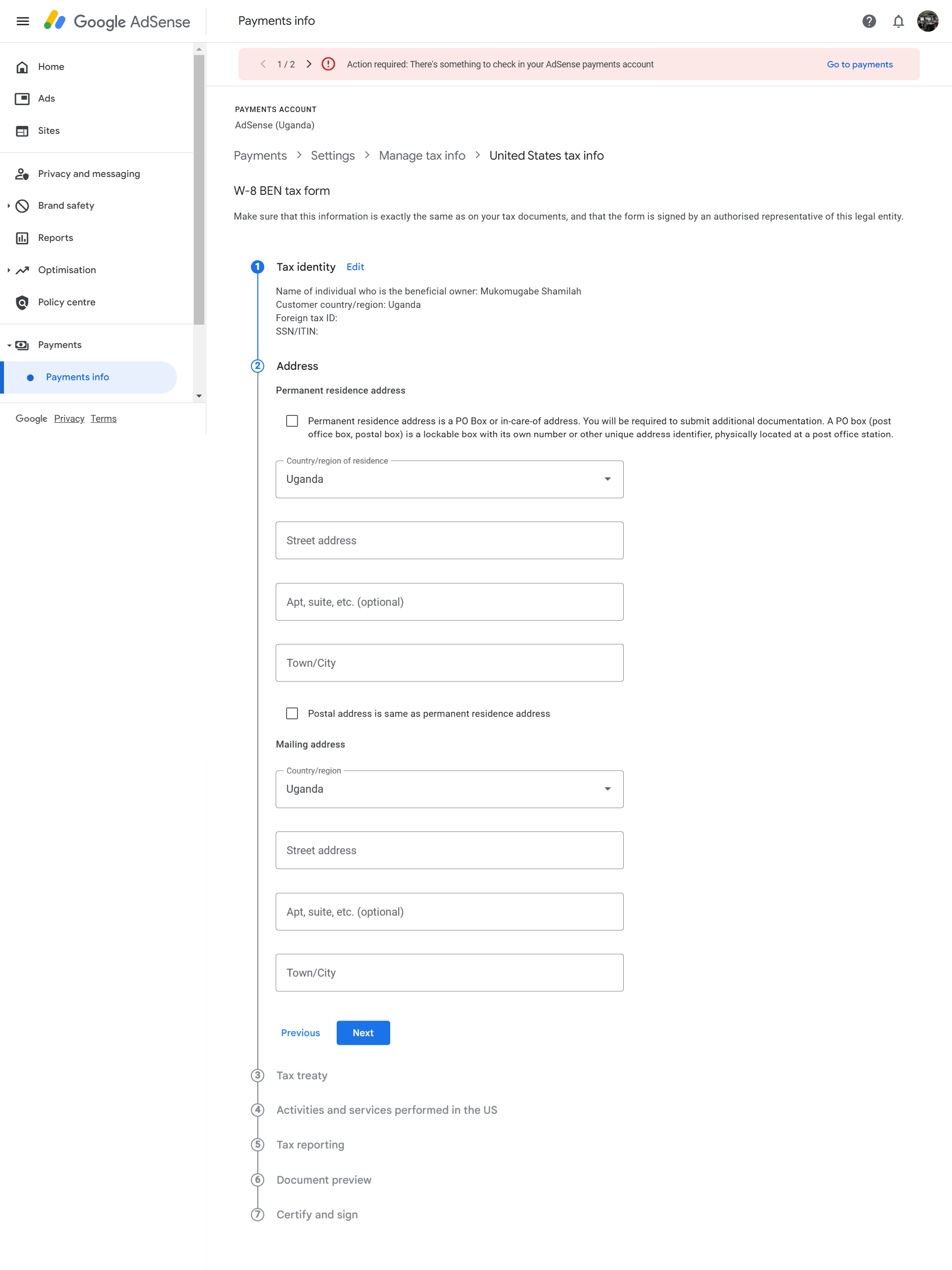Screen dimensions: 952x1270
Task: Click Edit next to Tax identity
Action: click(355, 267)
